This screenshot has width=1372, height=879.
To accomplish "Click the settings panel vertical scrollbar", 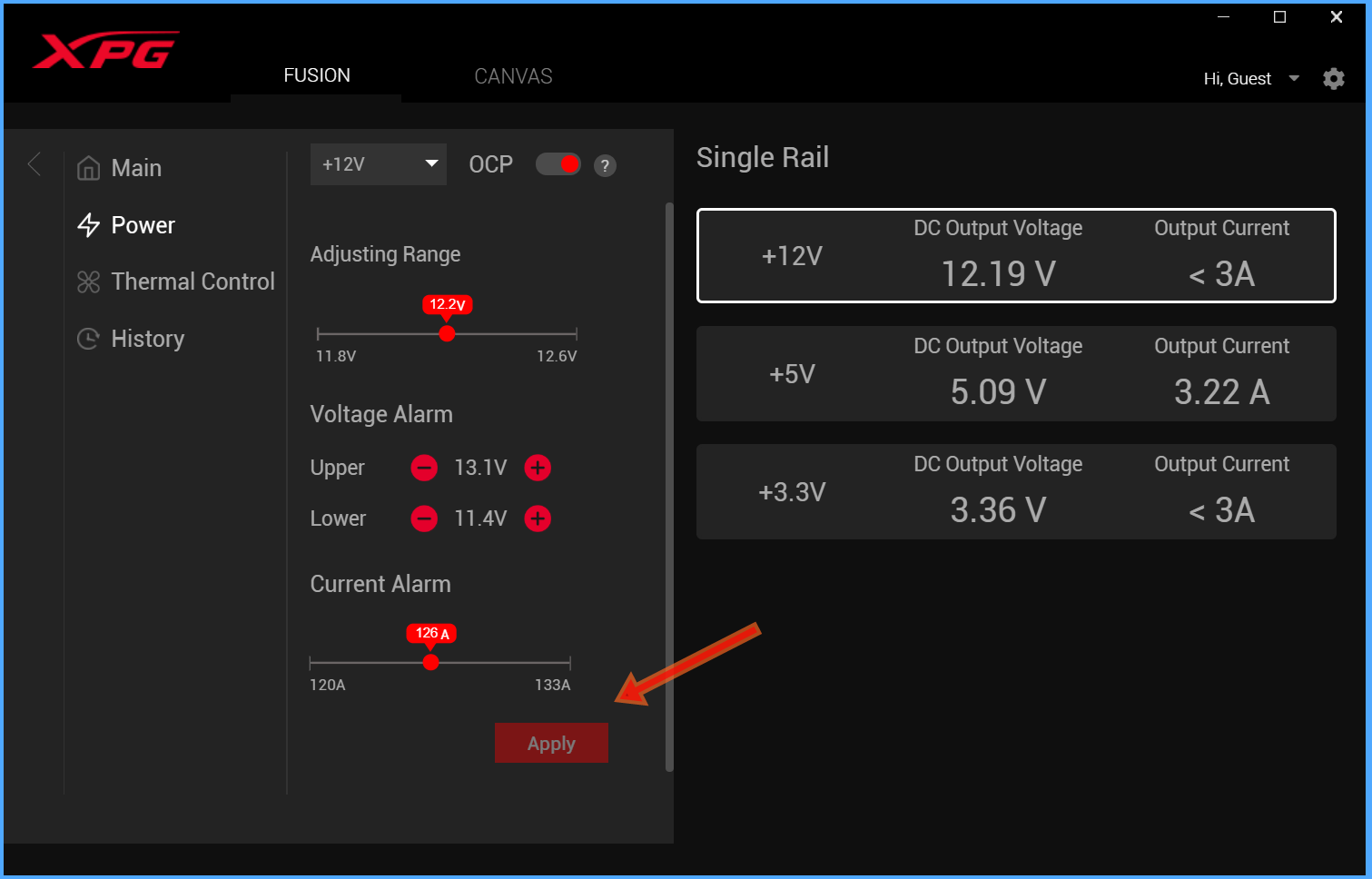I will pos(670,487).
